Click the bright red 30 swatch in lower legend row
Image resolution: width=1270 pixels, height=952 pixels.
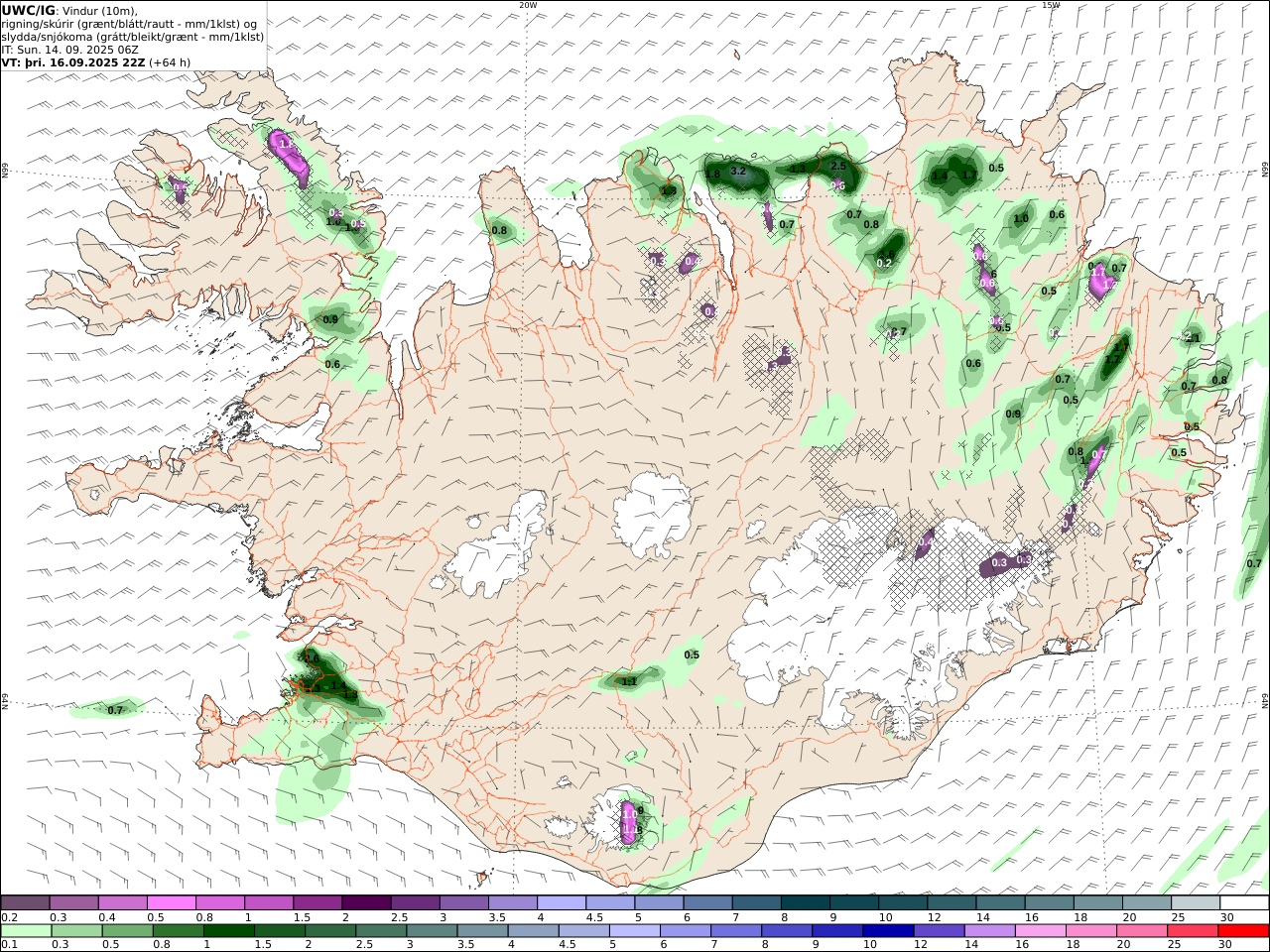pos(1243,931)
